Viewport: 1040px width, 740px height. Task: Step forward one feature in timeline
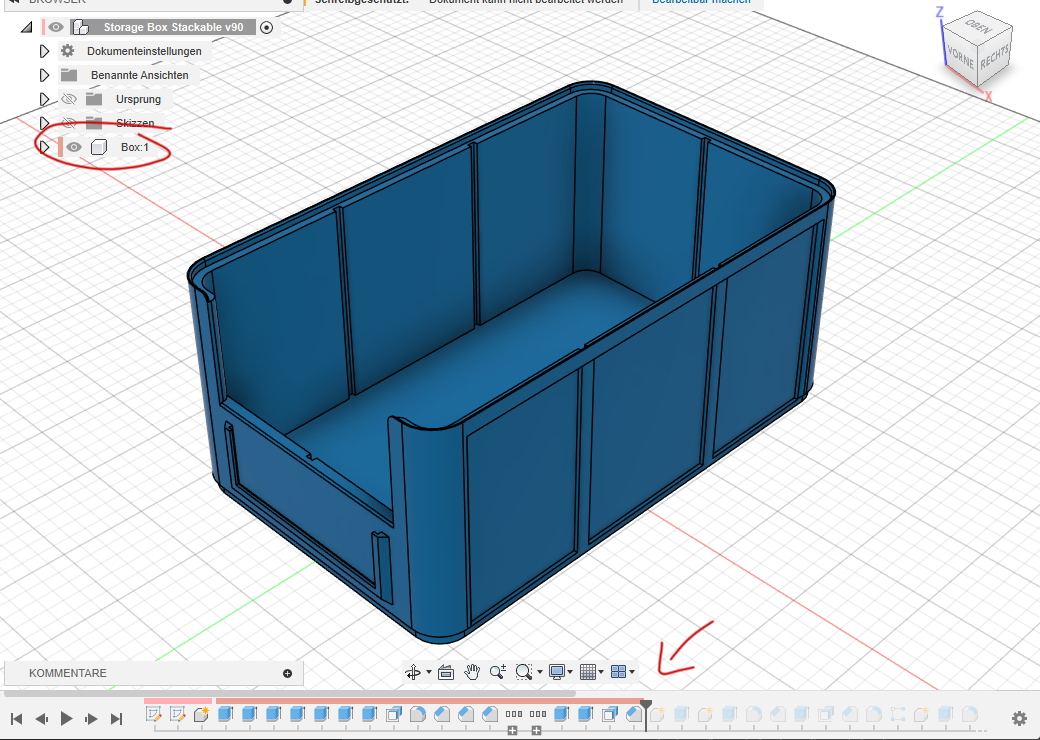point(92,719)
